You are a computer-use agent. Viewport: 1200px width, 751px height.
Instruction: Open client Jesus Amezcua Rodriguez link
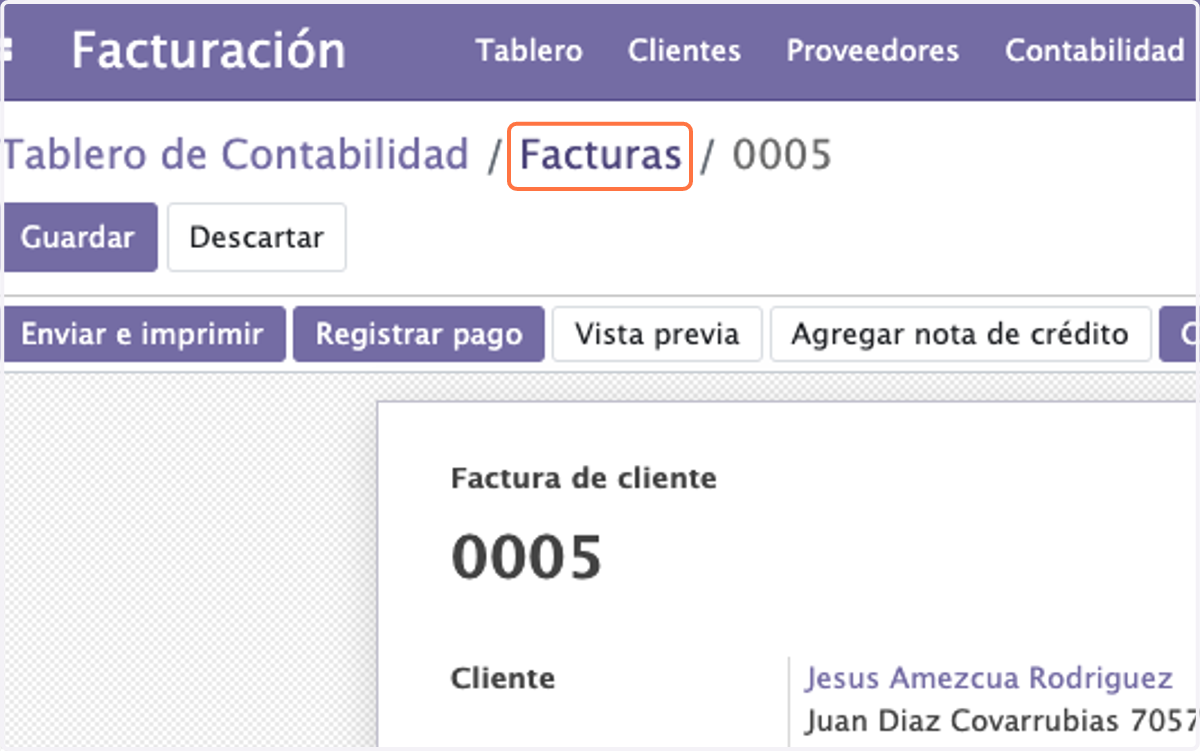tap(989, 678)
